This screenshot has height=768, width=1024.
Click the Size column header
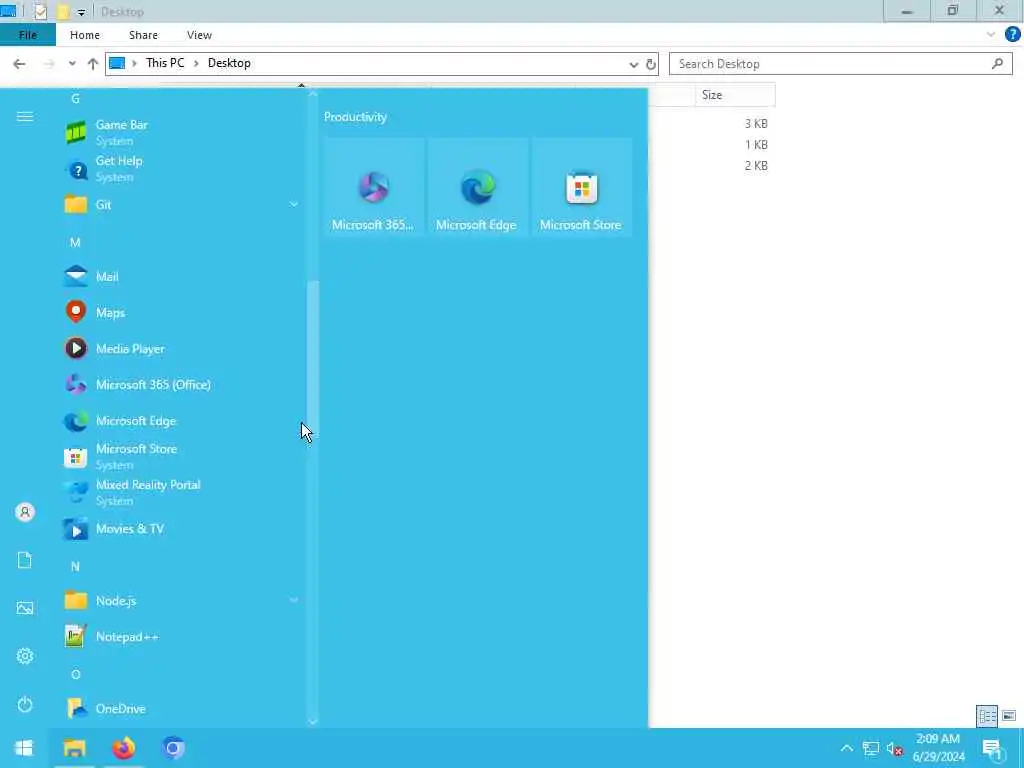click(x=734, y=95)
